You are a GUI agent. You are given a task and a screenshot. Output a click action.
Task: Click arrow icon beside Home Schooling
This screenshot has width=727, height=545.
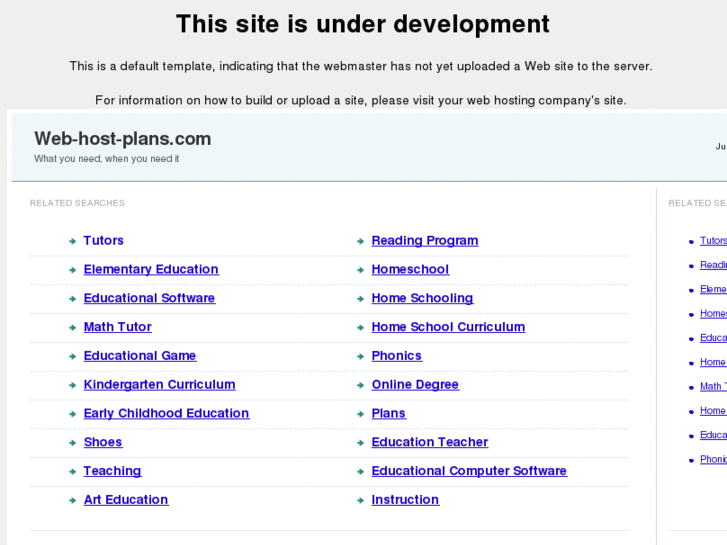tap(360, 299)
